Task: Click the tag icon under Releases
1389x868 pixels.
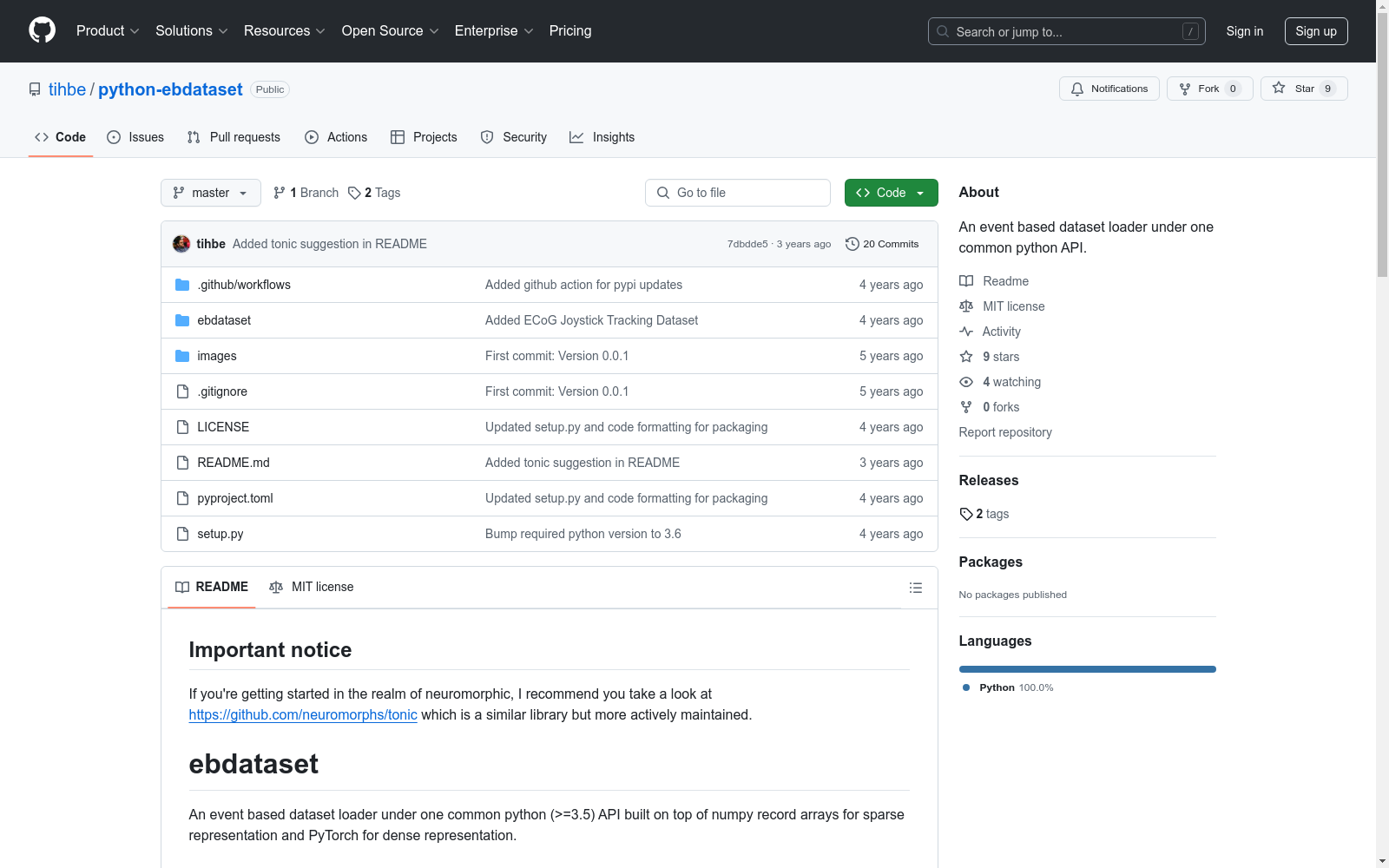Action: click(966, 514)
